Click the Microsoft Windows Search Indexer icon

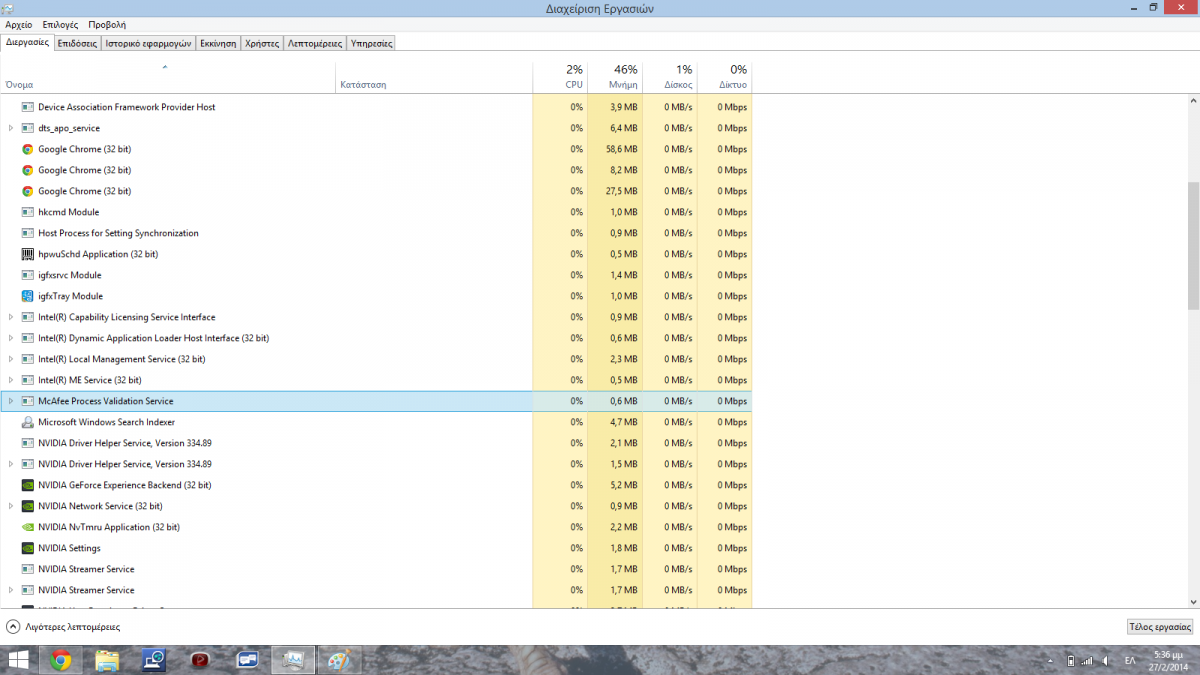[28, 422]
